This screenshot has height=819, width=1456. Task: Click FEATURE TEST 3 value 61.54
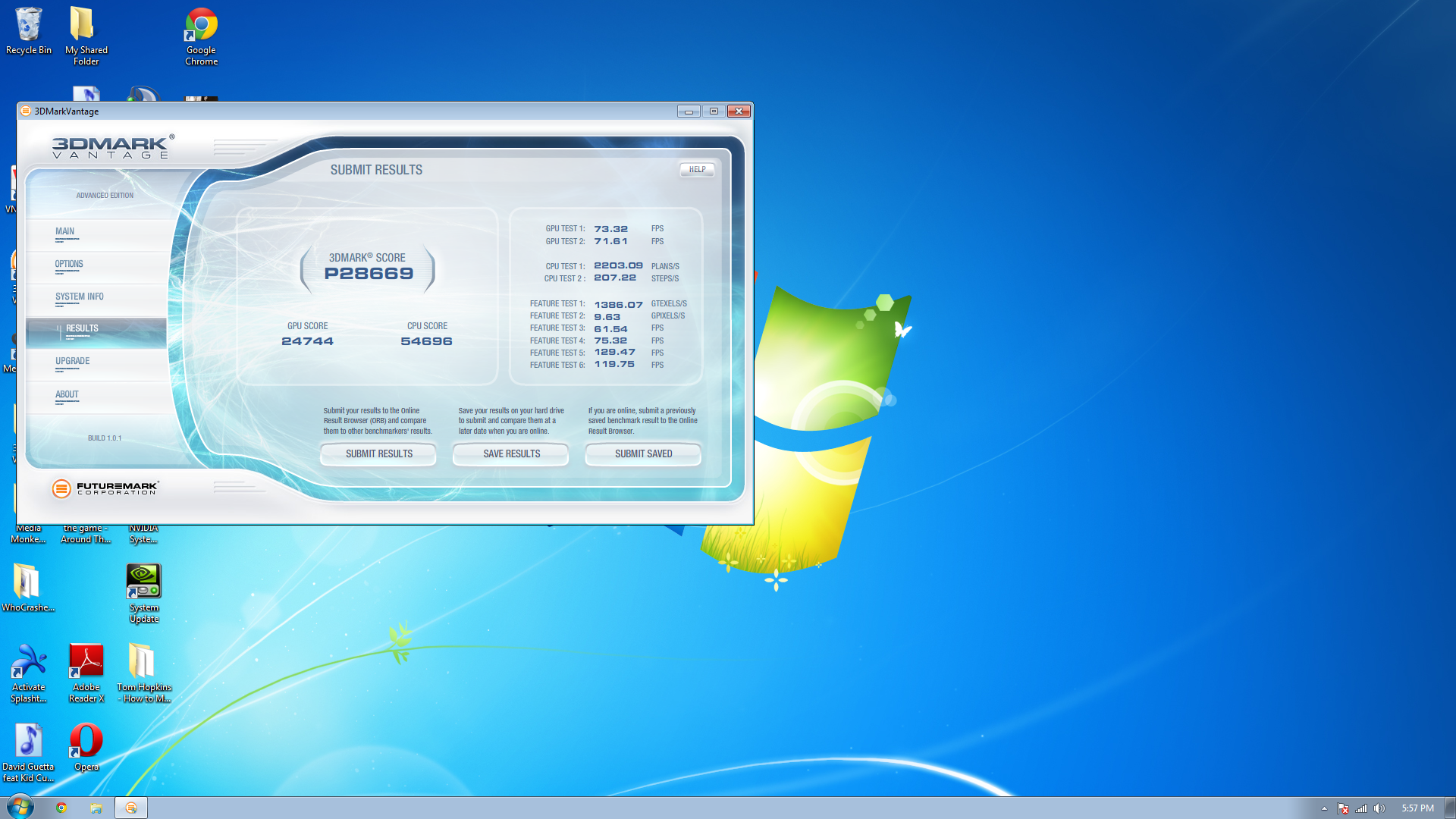pyautogui.click(x=610, y=329)
